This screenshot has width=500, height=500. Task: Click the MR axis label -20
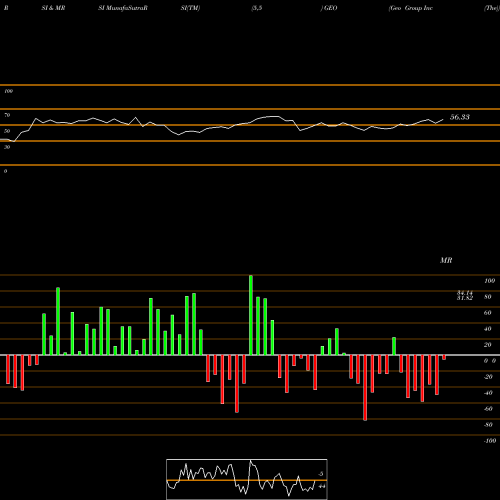click(x=488, y=377)
